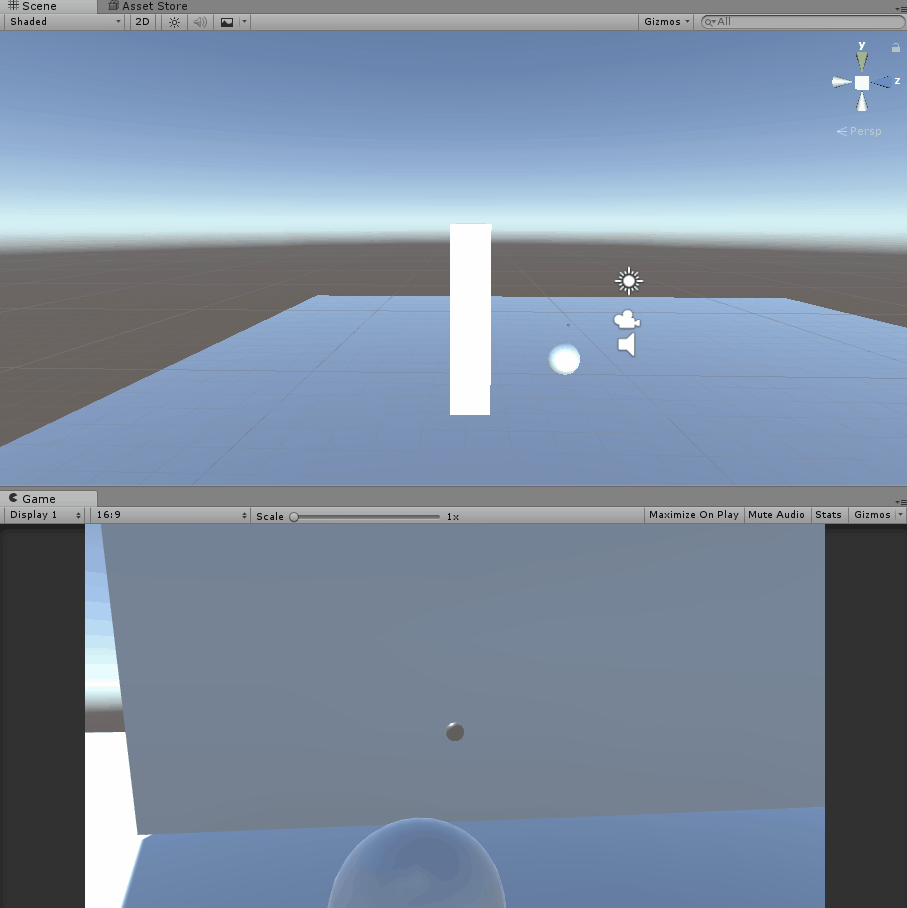Screen dimensions: 907x908
Task: Toggle the scene view rotation lock icon
Action: [x=895, y=47]
